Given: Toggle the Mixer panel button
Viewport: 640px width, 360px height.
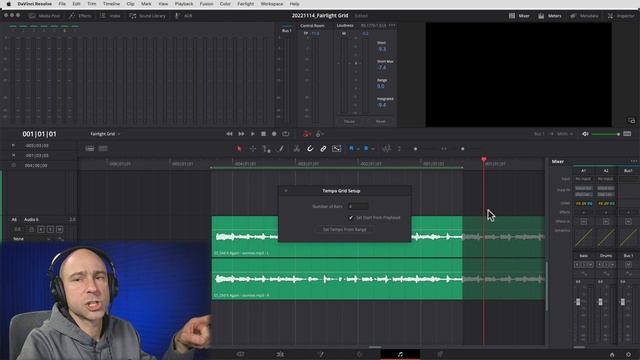Looking at the screenshot, I should click(x=519, y=16).
